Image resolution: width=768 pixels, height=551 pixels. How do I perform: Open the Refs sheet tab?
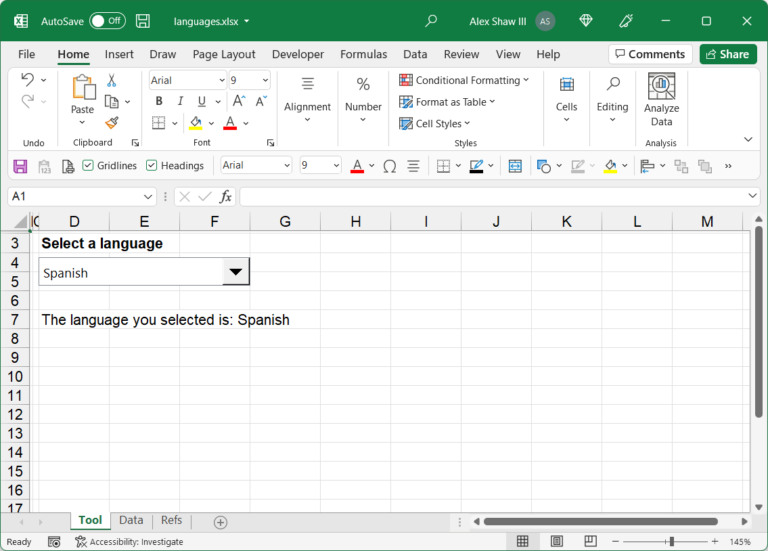(x=171, y=520)
